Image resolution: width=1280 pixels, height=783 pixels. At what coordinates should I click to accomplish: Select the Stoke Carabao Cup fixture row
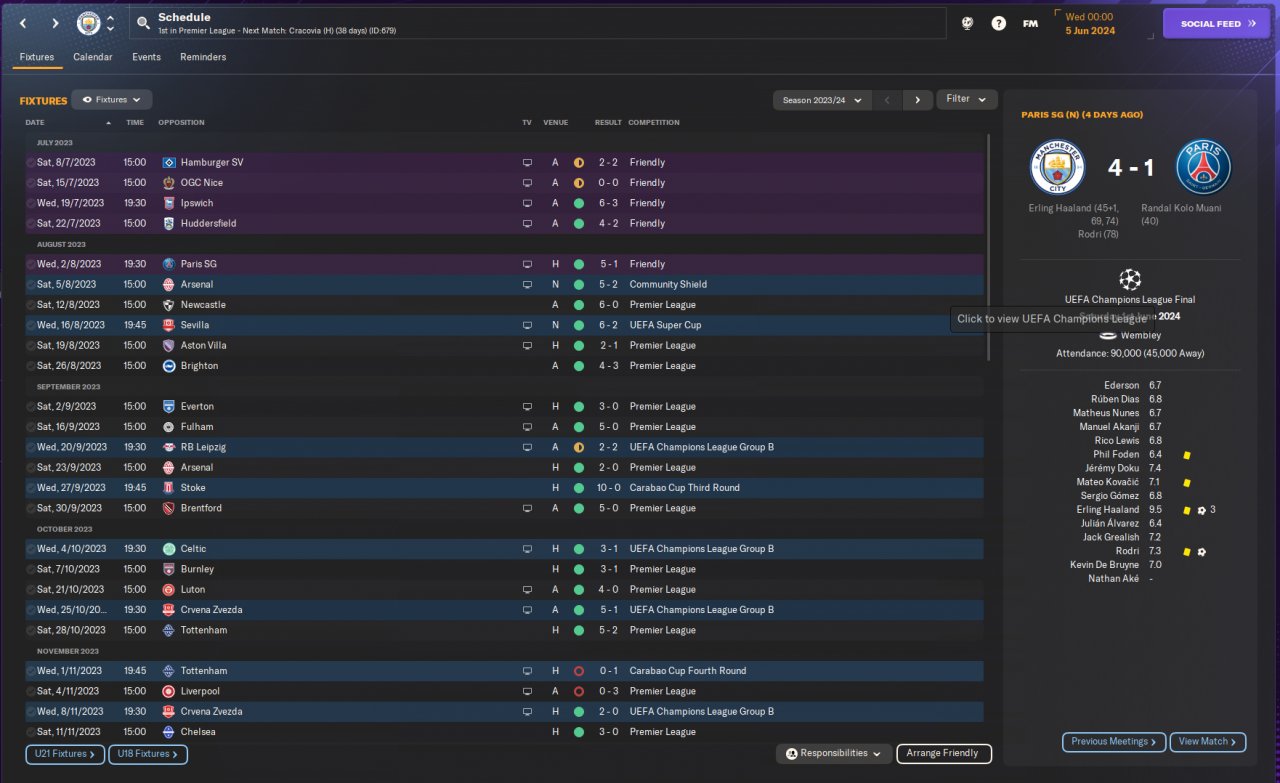coord(504,488)
